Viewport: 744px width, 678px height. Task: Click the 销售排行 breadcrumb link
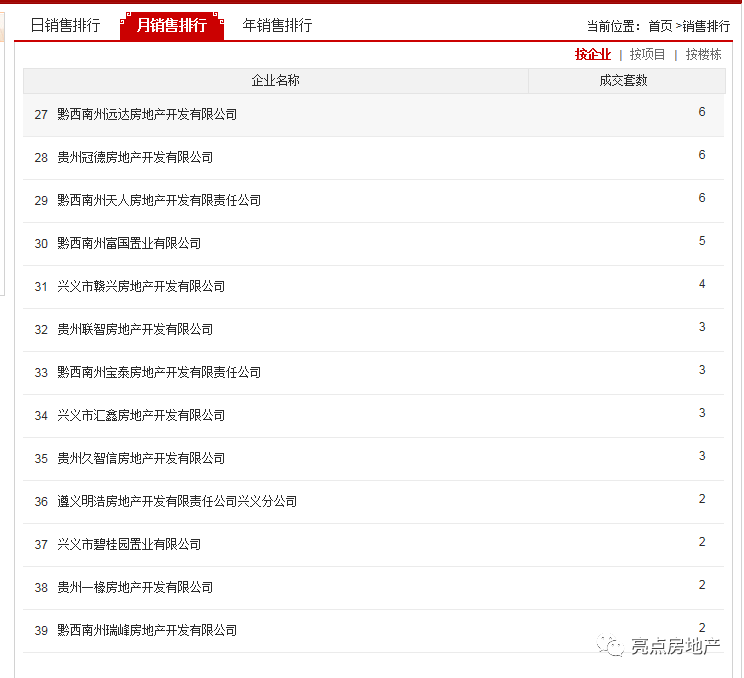pos(706,26)
